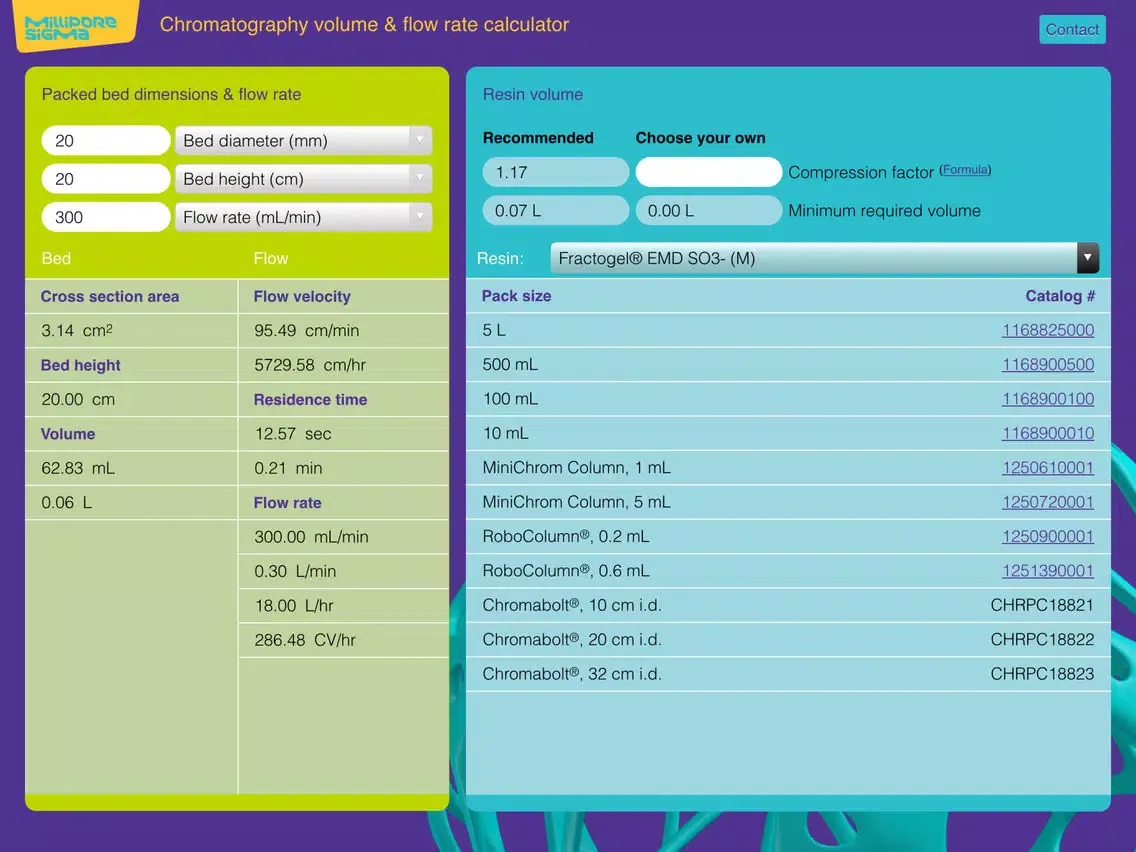Select the 12.57 sec residence time
The width and height of the screenshot is (1136, 852).
(293, 434)
